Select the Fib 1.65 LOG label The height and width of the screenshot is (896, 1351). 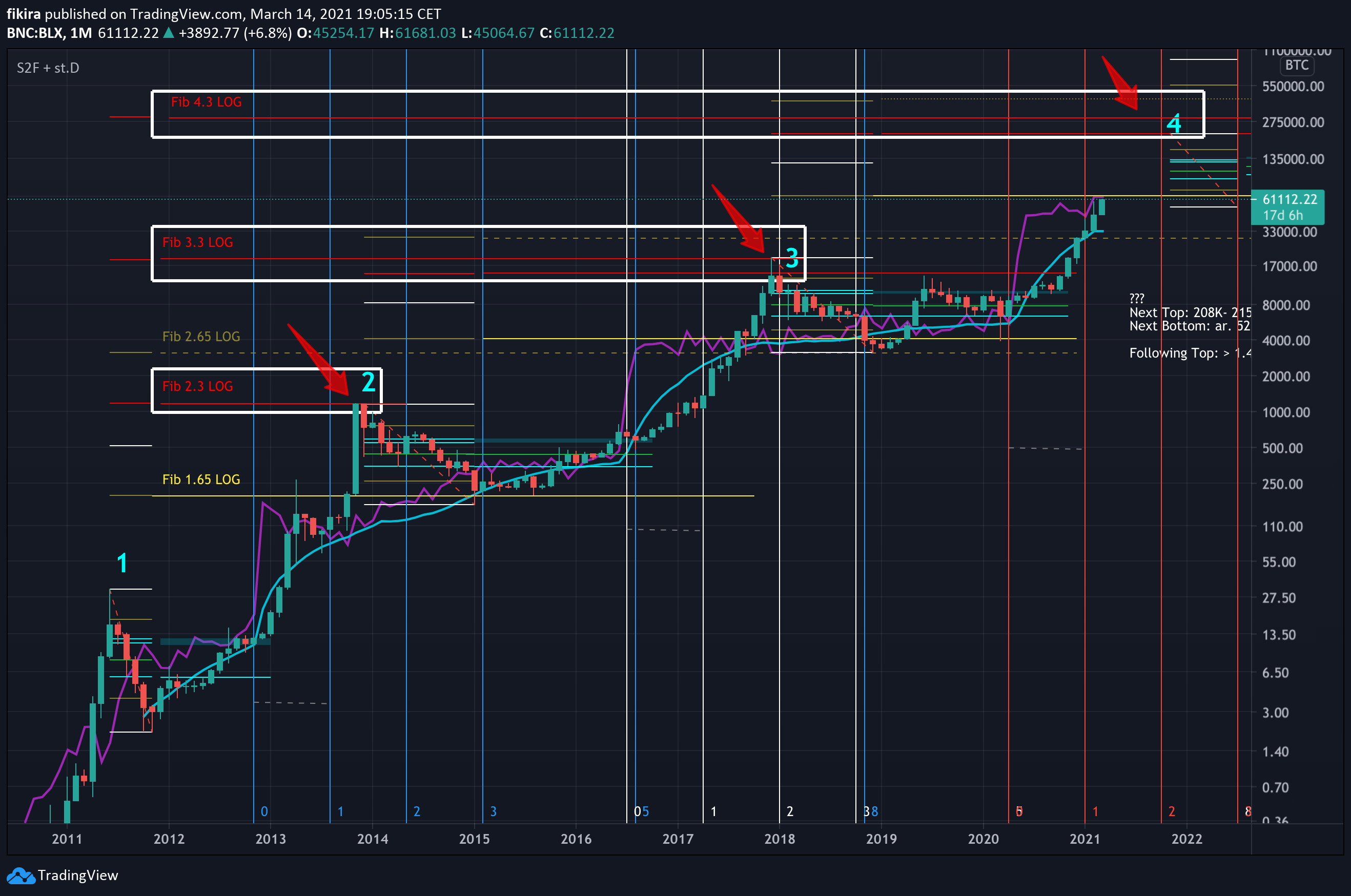point(201,480)
